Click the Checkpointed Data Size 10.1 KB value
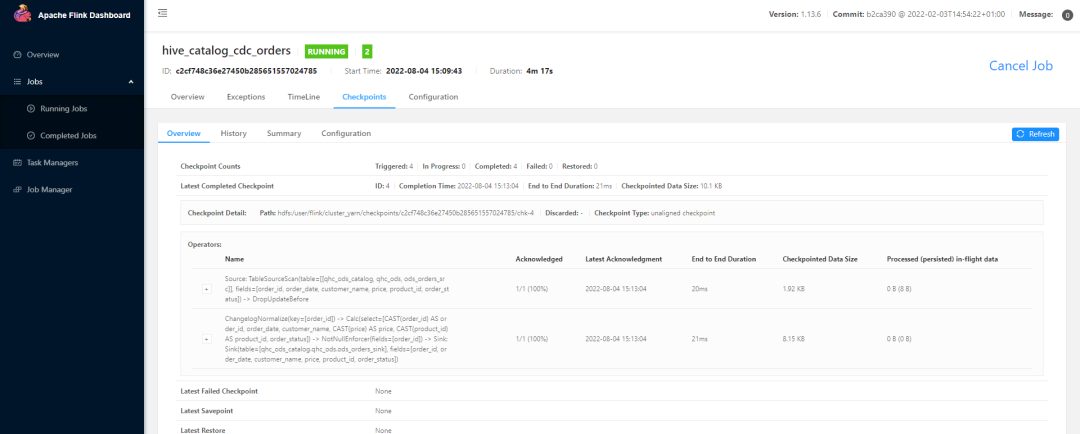Viewport: 1080px width, 434px height. [x=711, y=186]
